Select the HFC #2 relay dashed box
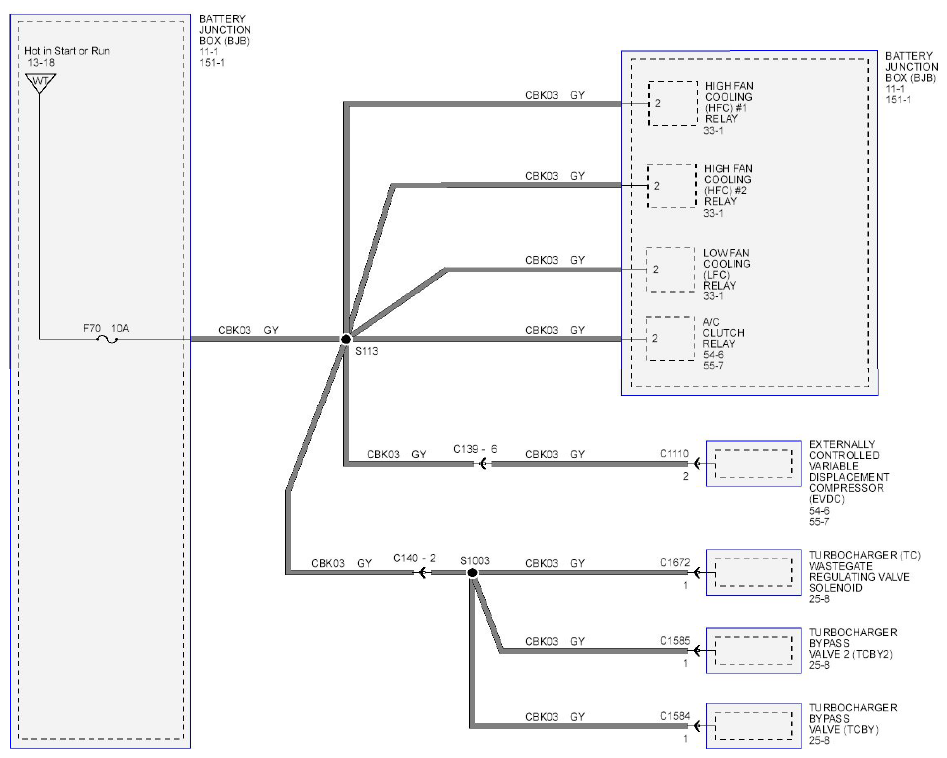This screenshot has height=758, width=947. (x=672, y=186)
